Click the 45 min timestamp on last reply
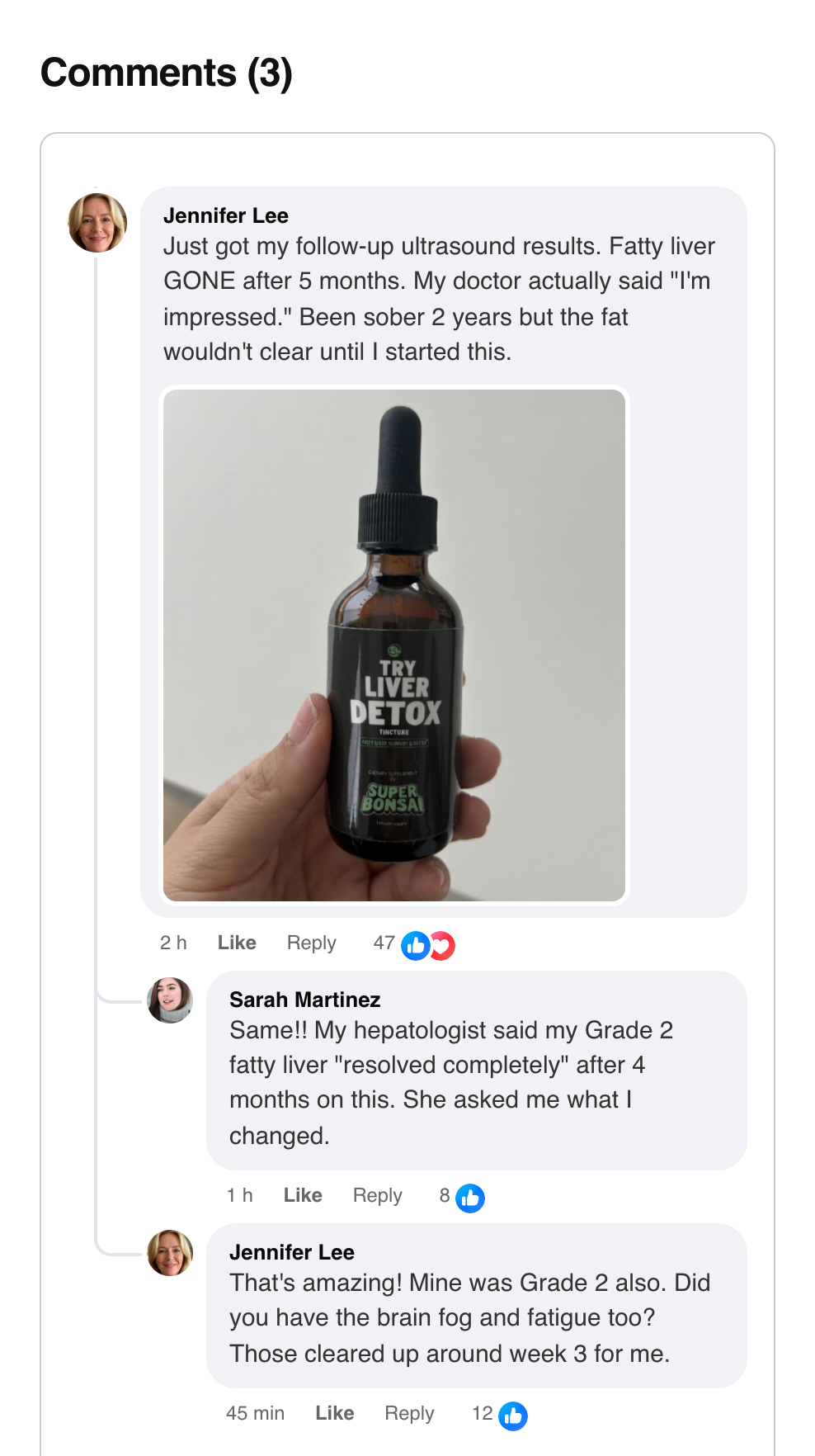 coord(255,1413)
